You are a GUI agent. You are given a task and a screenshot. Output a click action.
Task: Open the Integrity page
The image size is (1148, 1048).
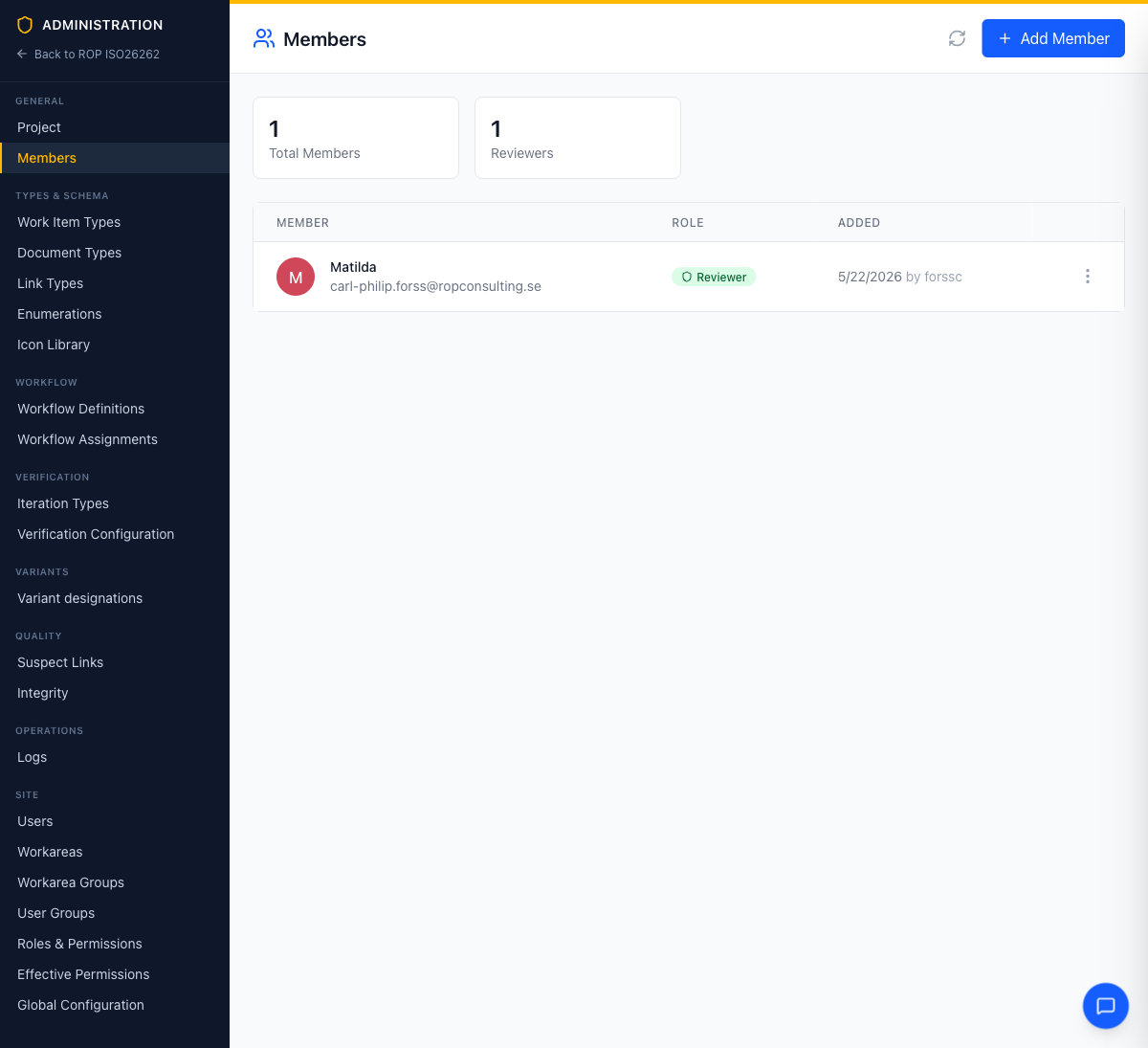click(x=115, y=693)
